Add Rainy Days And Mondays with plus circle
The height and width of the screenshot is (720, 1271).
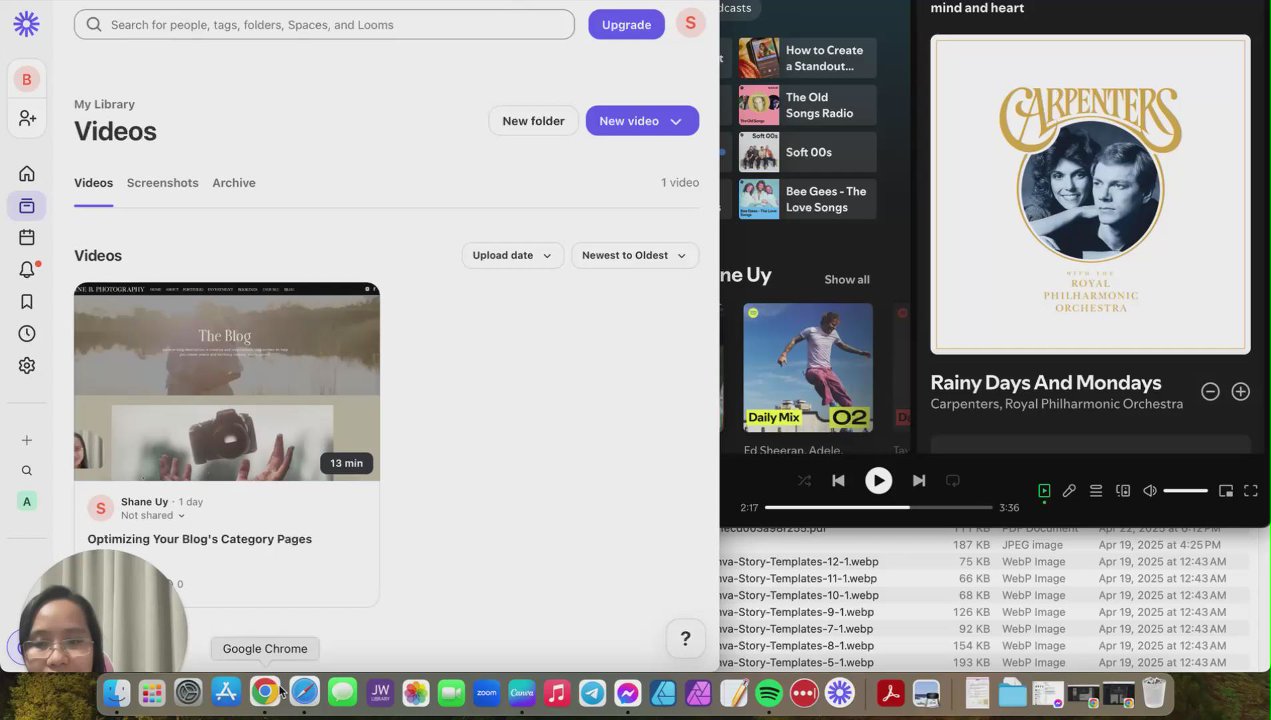coord(1240,392)
